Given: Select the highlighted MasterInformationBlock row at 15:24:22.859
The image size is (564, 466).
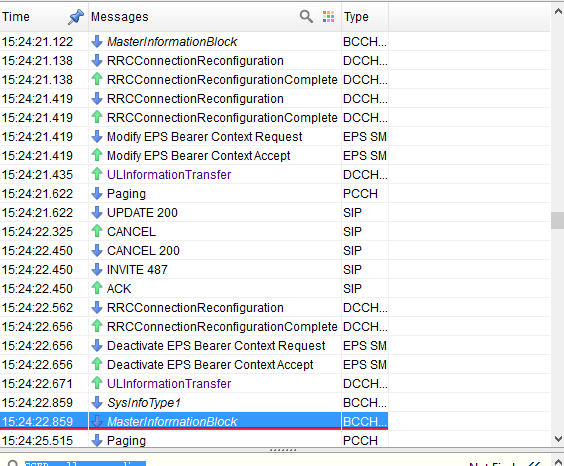Looking at the screenshot, I should pyautogui.click(x=194, y=421).
